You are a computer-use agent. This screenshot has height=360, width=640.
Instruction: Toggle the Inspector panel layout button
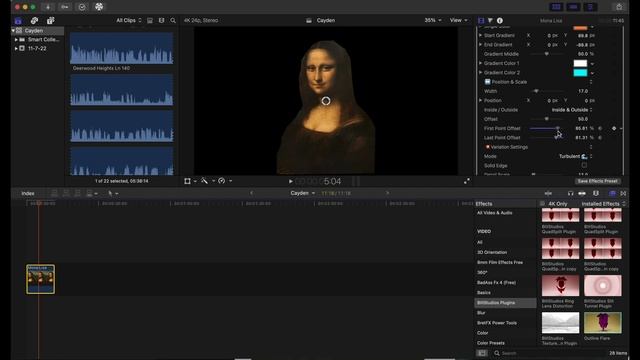[x=590, y=7]
